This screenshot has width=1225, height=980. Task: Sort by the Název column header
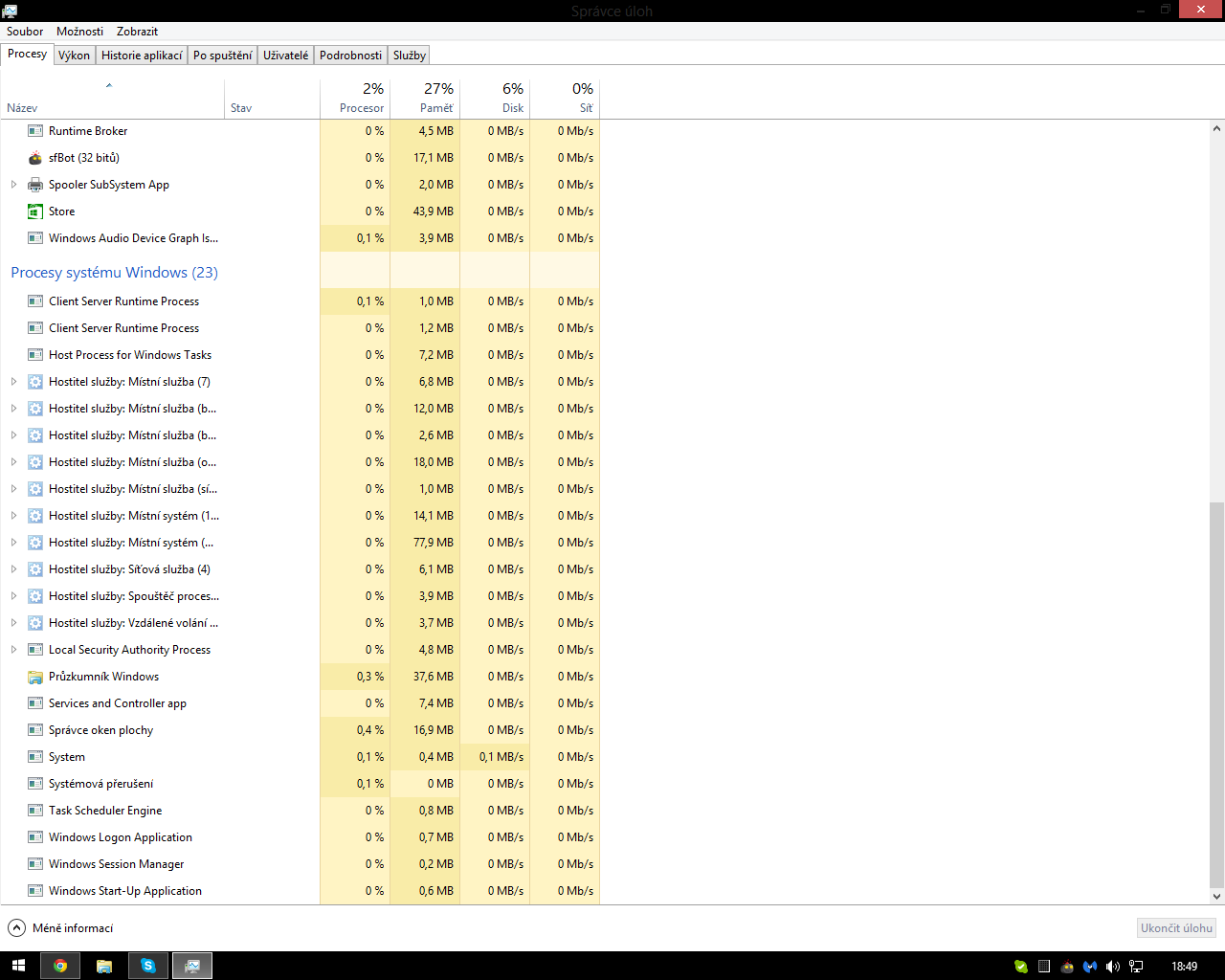(x=113, y=98)
